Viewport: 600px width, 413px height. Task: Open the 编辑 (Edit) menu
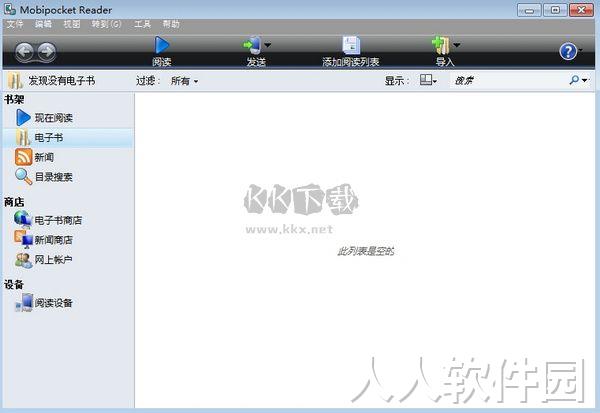click(x=43, y=24)
